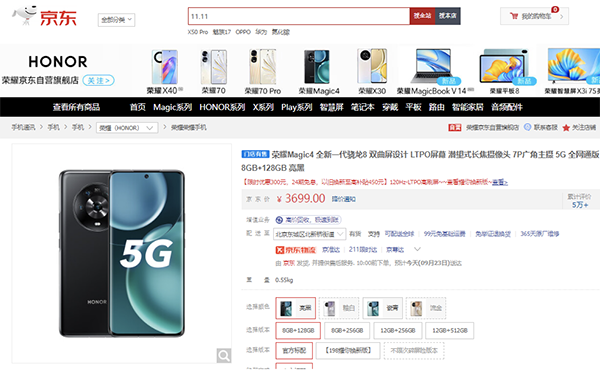The image size is (600, 372).
Task: Click the customer service contact icon
Action: click(527, 127)
